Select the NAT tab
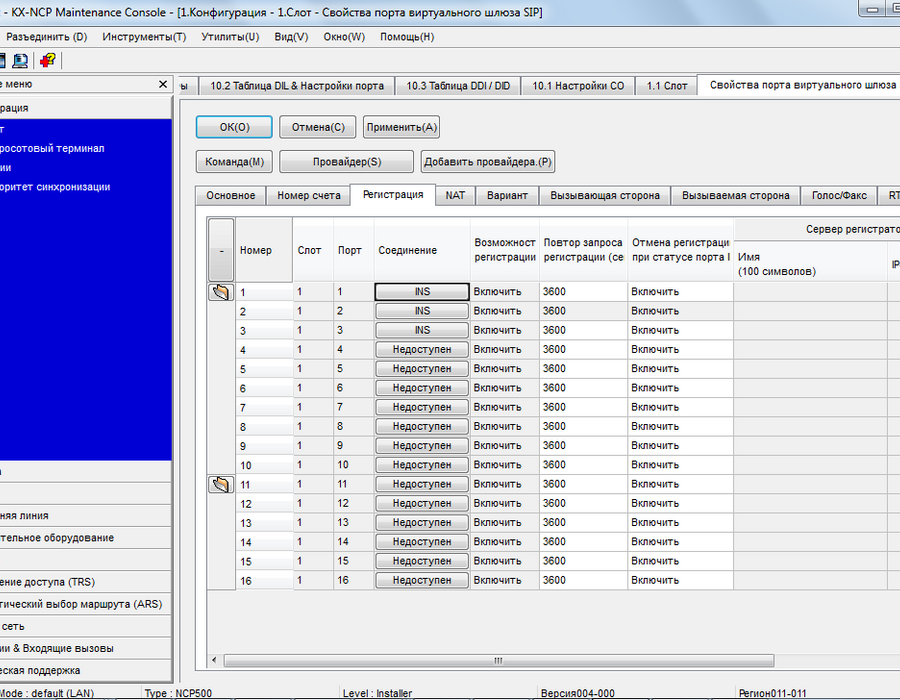This screenshot has height=700, width=900. pyautogui.click(x=455, y=196)
